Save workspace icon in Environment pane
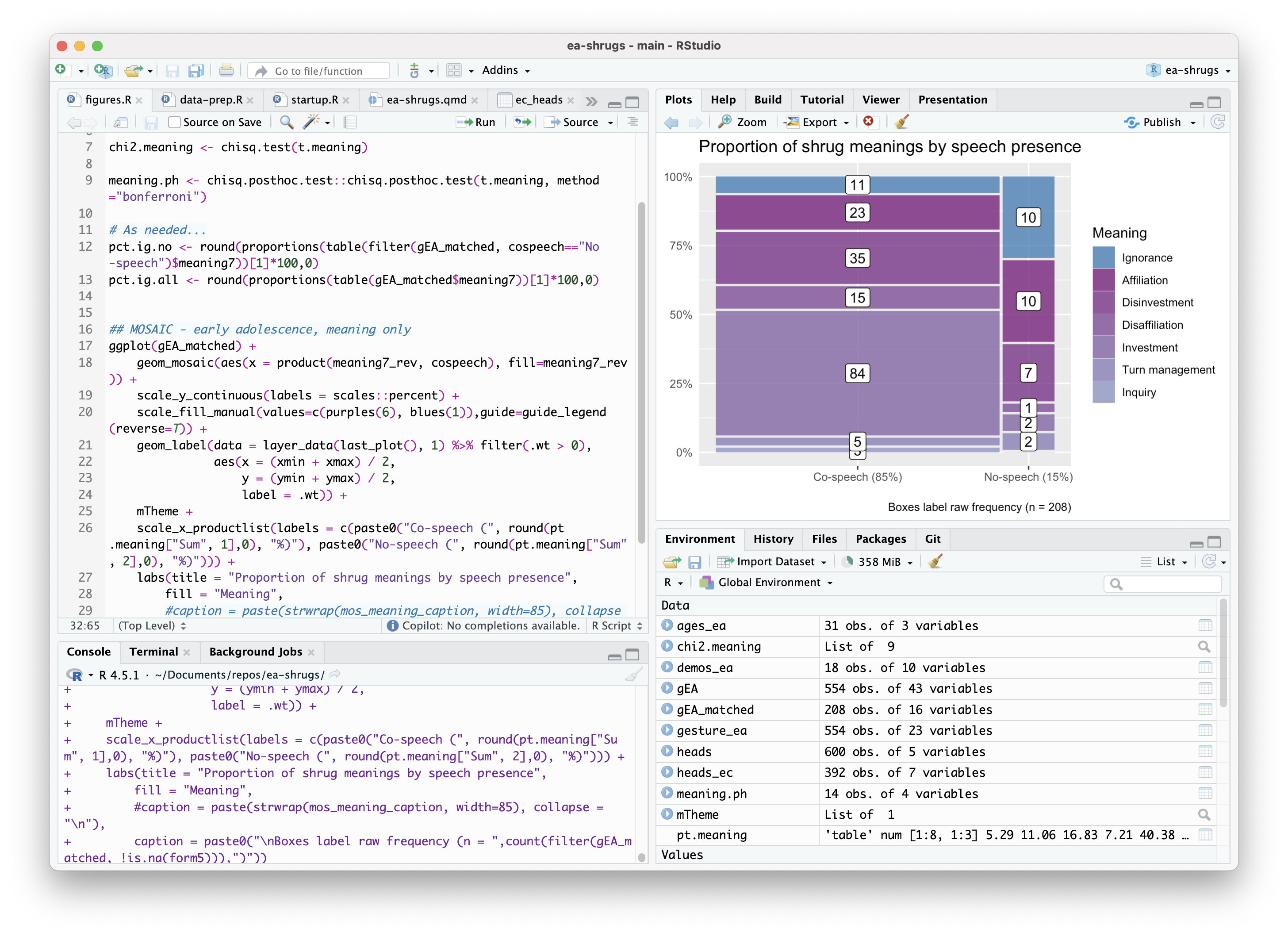This screenshot has height=936, width=1288. [x=694, y=562]
